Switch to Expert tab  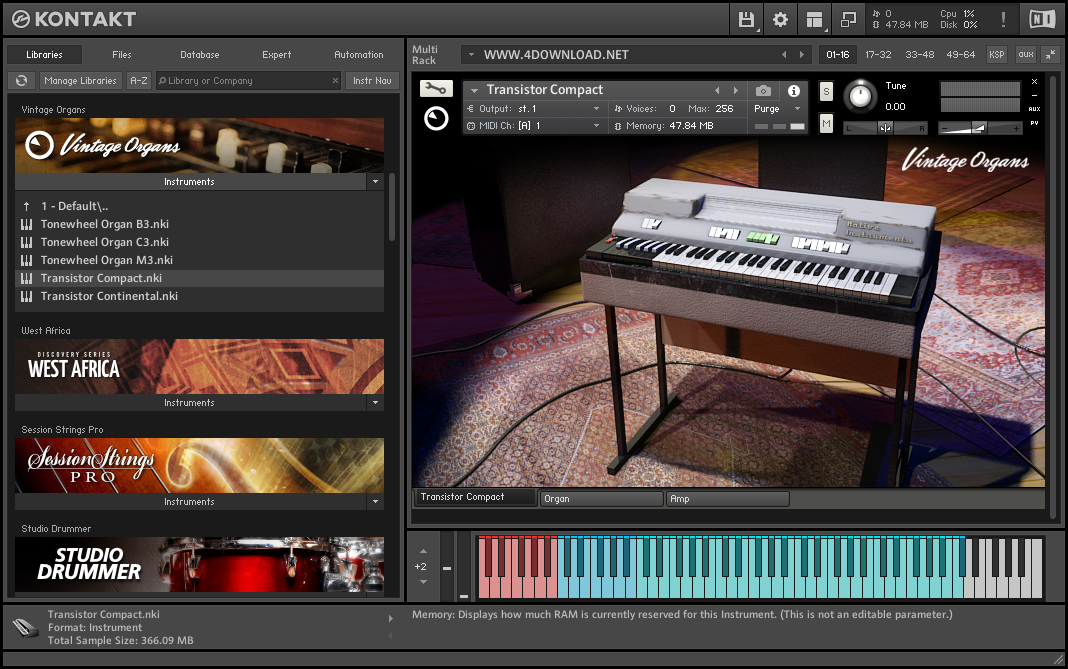(x=277, y=55)
